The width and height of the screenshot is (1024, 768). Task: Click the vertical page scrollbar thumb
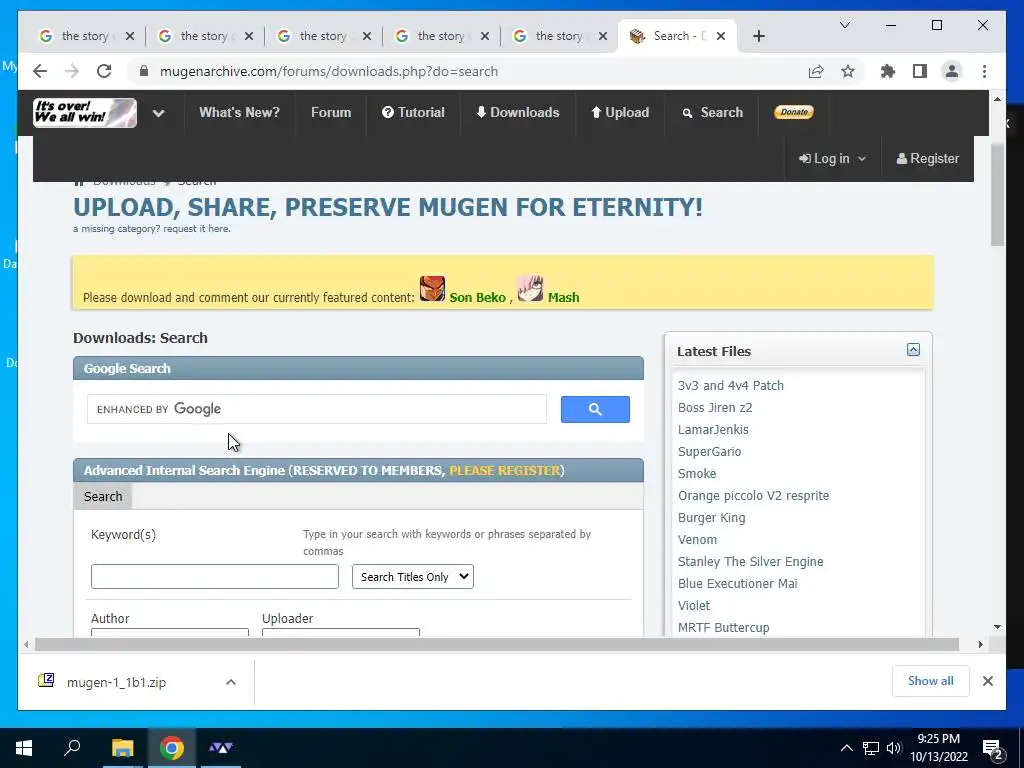[997, 195]
